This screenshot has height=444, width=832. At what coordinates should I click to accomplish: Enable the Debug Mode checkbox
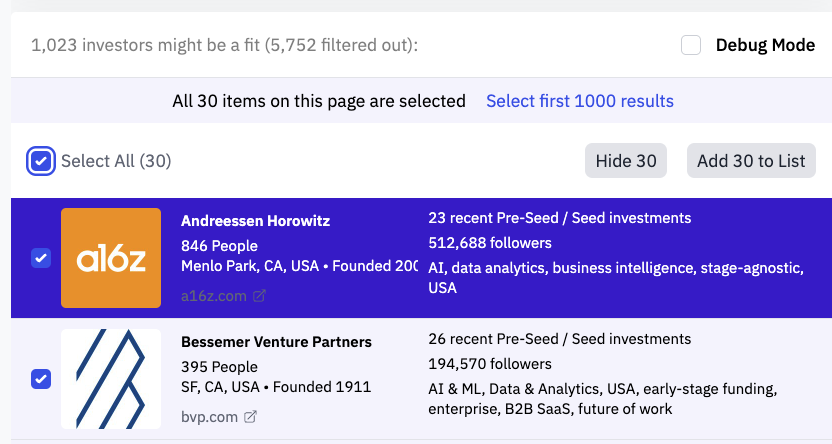tap(690, 45)
